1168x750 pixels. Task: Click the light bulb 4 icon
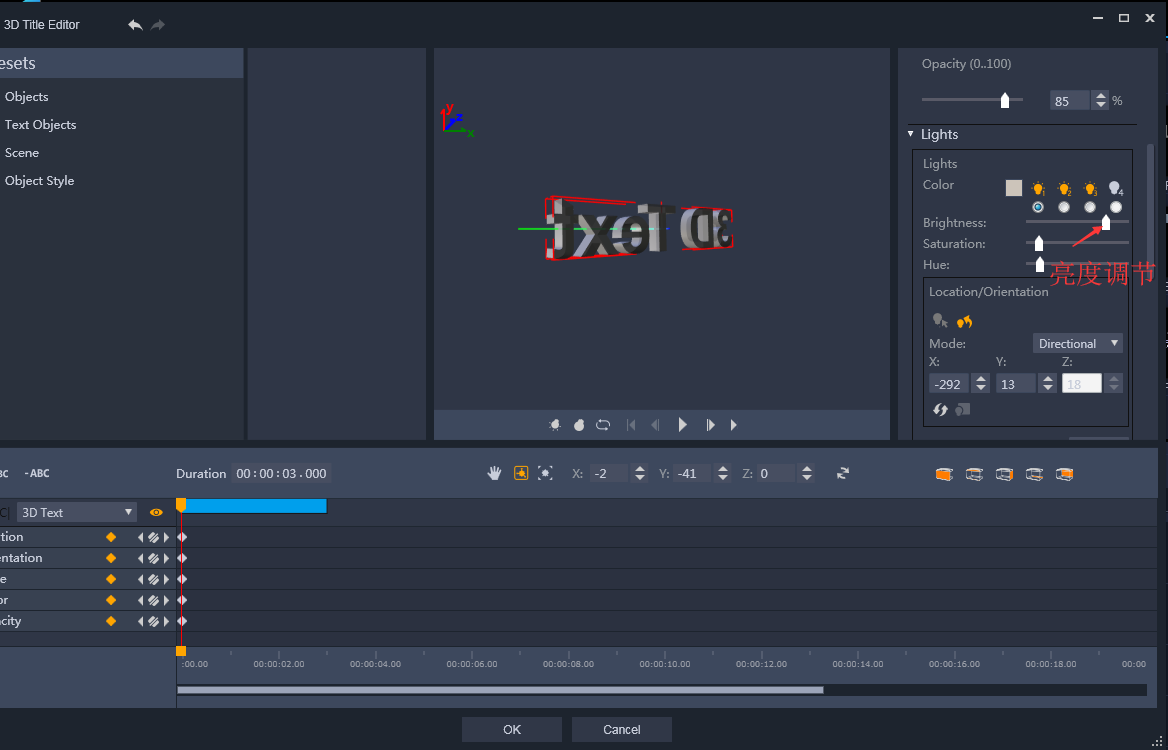(x=1116, y=188)
